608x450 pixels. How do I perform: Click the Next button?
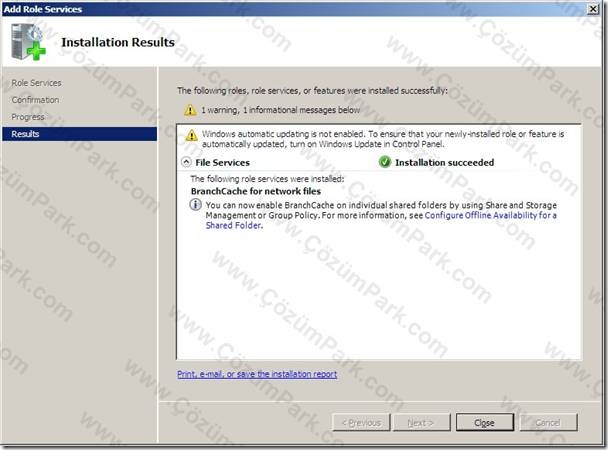click(x=421, y=422)
